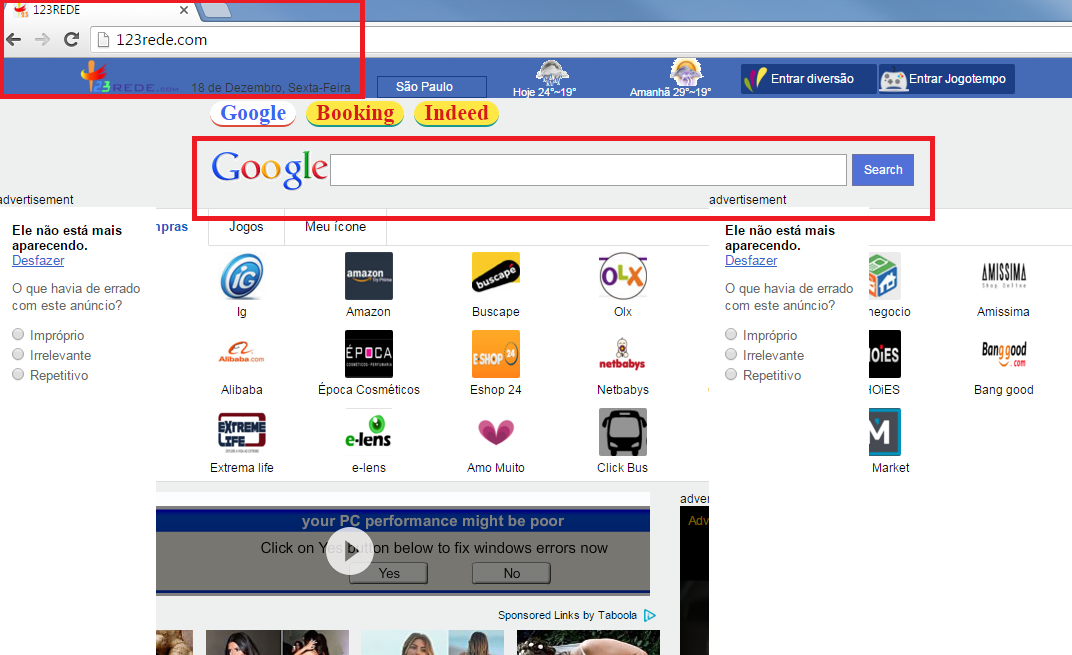This screenshot has width=1072, height=655.
Task: Open the Buscape shortcut icon
Action: click(495, 276)
